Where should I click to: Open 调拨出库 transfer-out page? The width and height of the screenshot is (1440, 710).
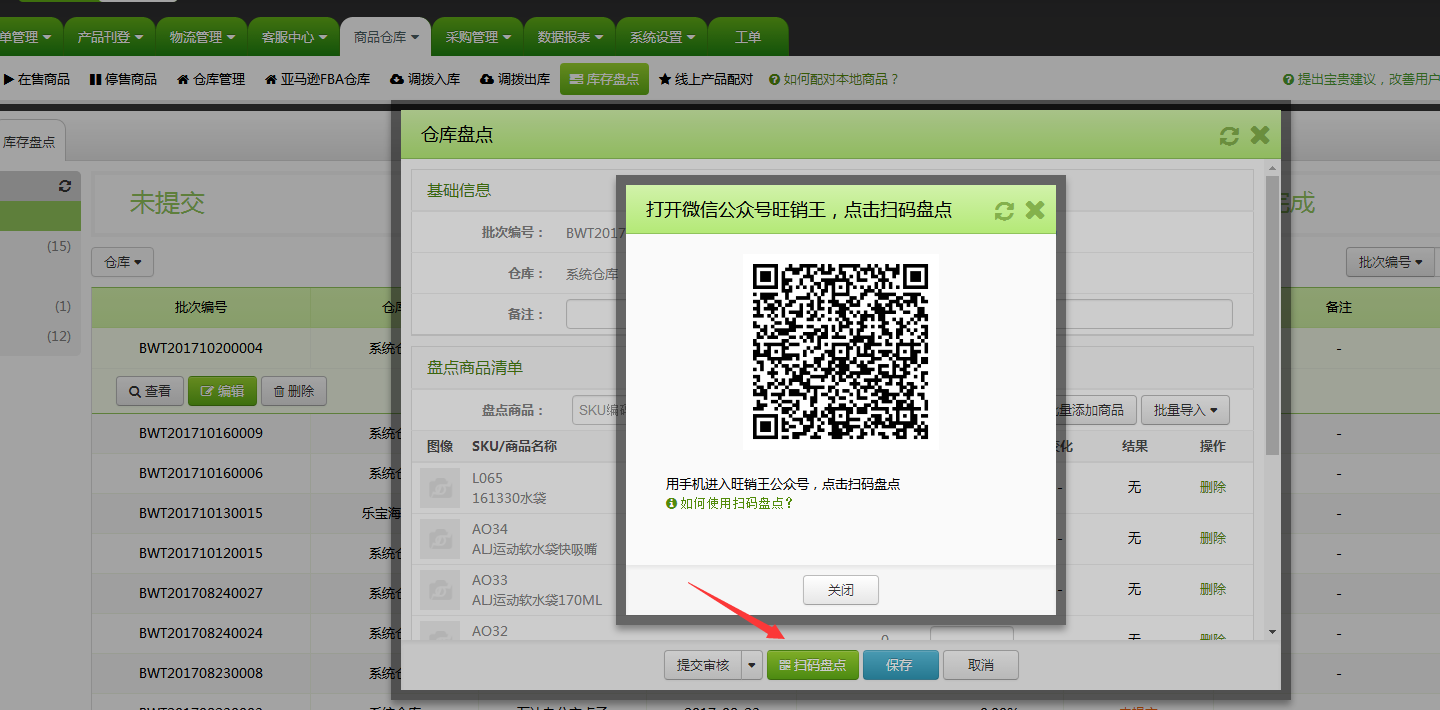515,79
